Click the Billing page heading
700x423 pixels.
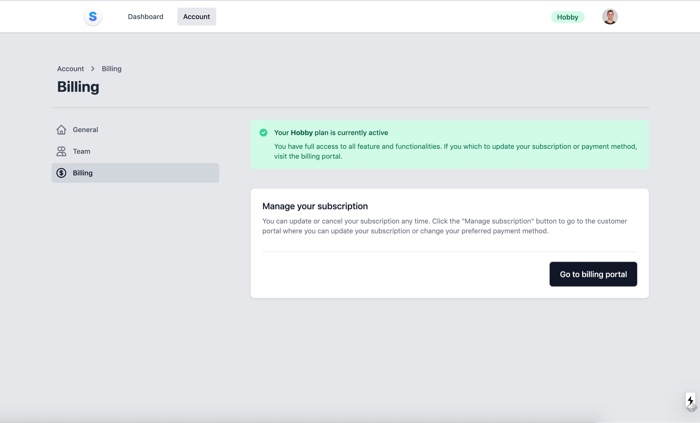78,87
